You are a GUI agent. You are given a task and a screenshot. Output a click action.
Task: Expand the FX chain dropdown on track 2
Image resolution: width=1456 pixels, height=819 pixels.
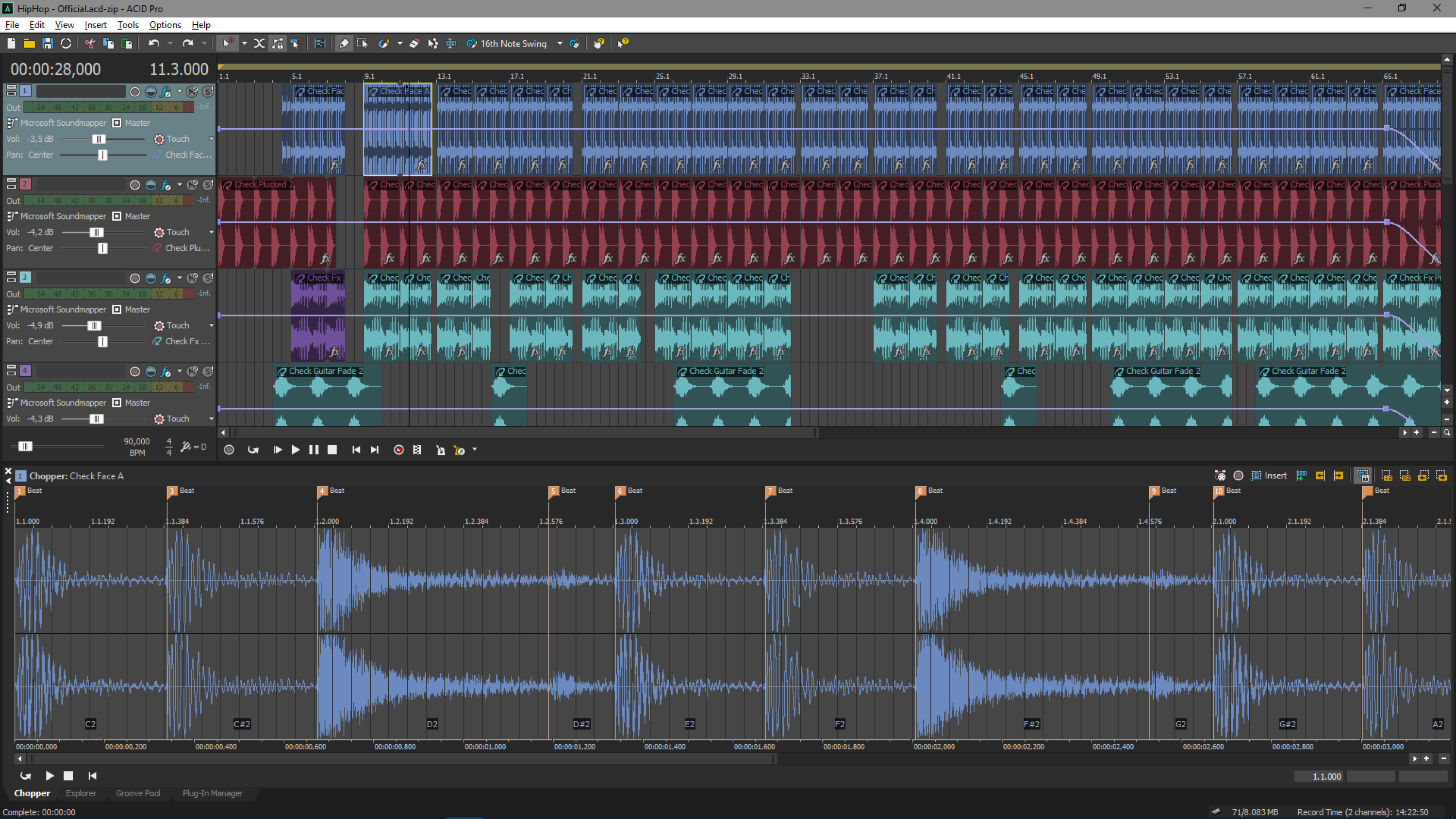pos(180,184)
